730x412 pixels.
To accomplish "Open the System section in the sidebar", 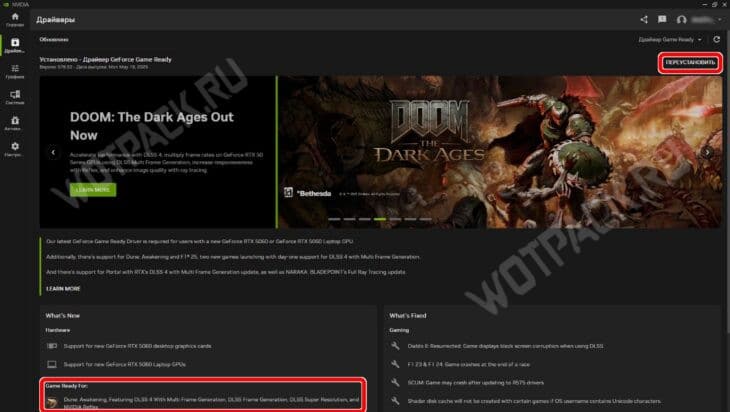I will 15,97.
